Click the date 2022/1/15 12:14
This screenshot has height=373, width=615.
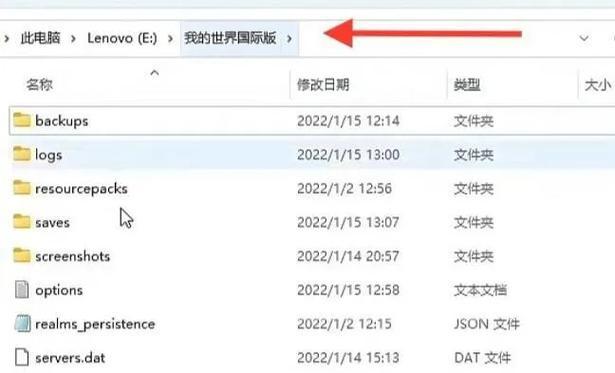point(348,121)
